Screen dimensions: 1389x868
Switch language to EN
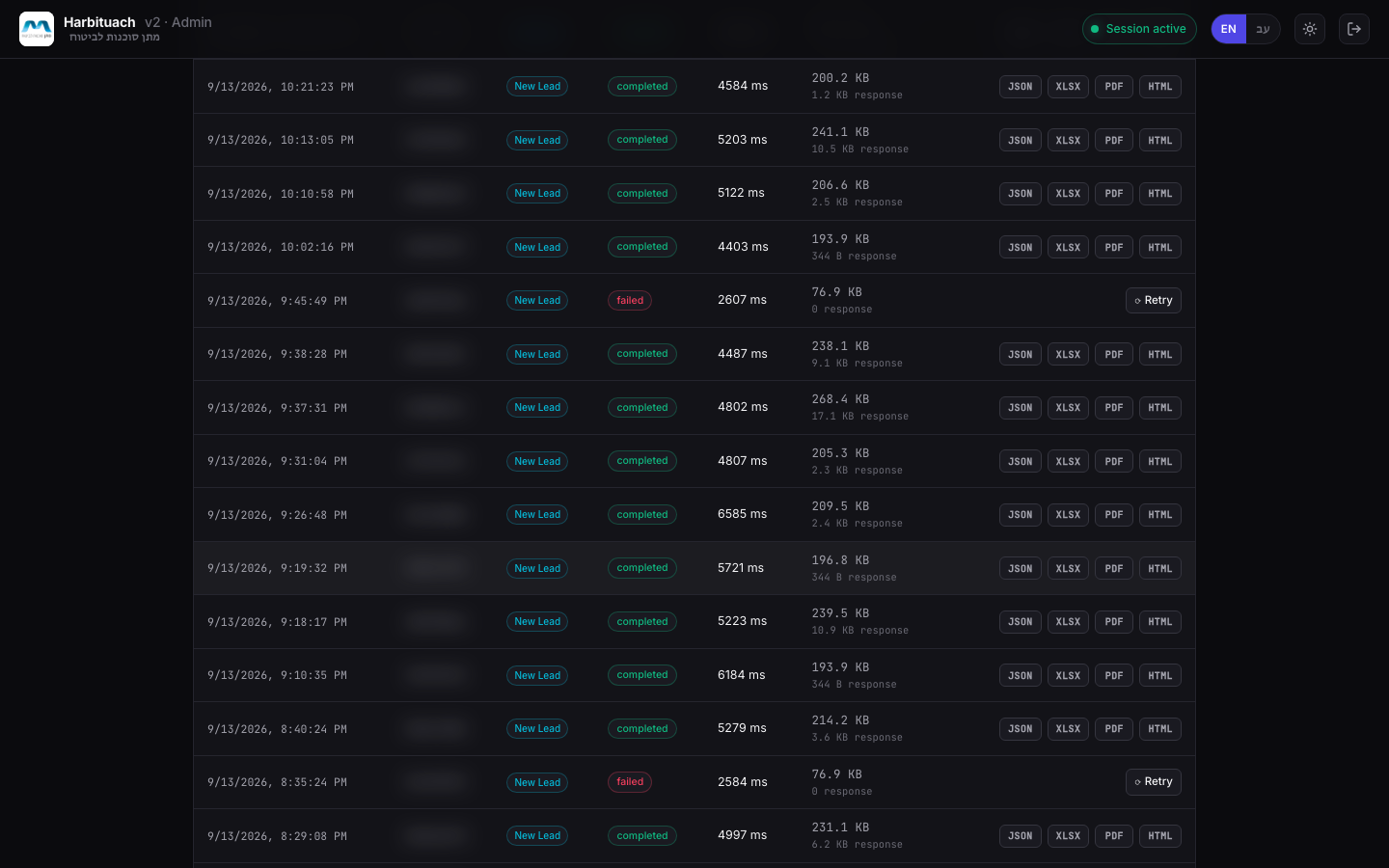(1229, 29)
